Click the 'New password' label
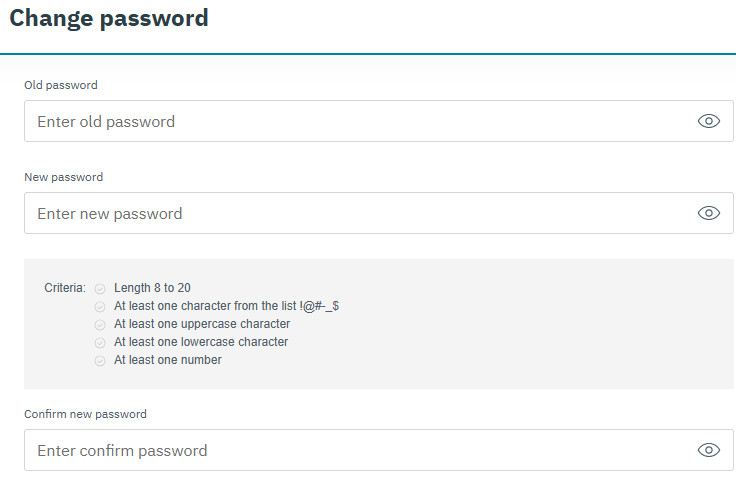This screenshot has width=736, height=477. click(x=63, y=177)
